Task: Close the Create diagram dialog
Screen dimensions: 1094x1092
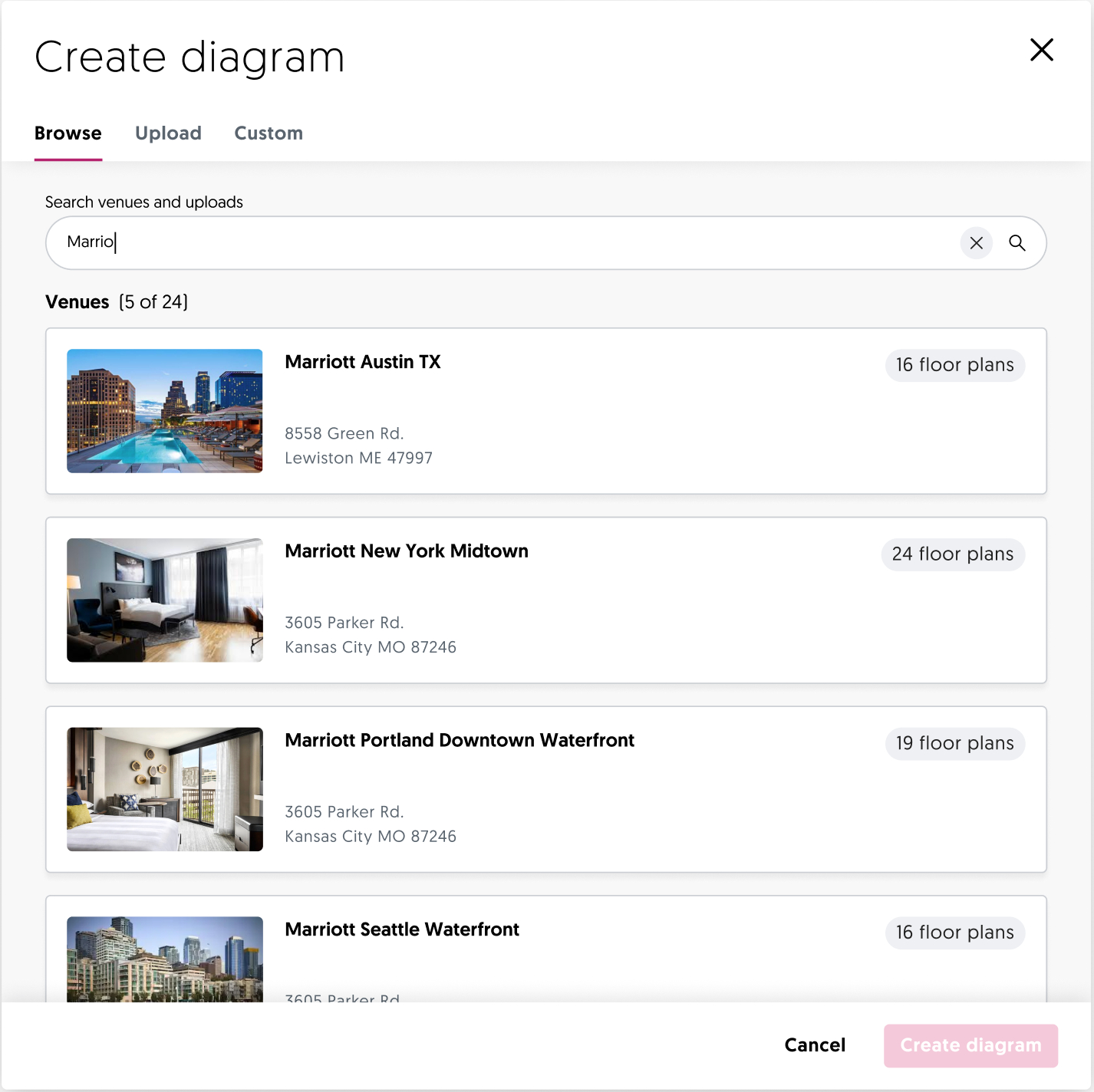Action: coord(1041,50)
